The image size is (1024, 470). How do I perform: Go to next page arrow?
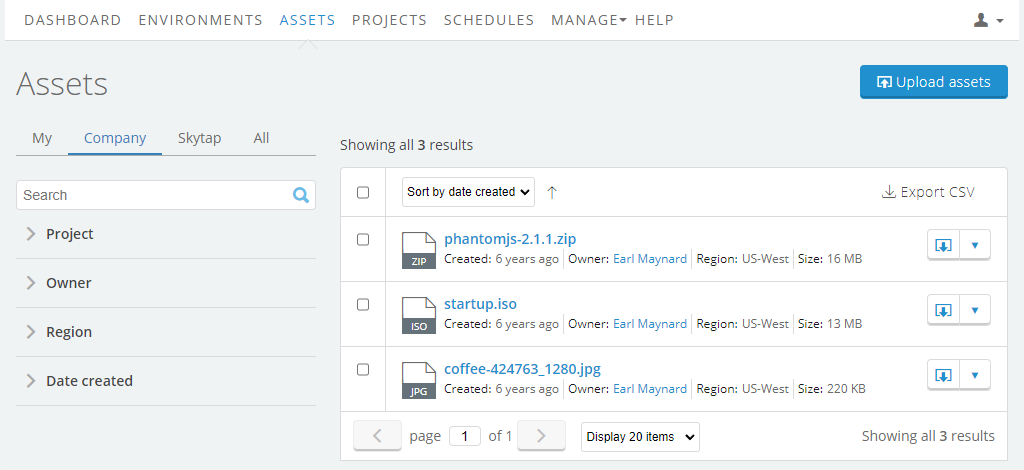[x=541, y=436]
